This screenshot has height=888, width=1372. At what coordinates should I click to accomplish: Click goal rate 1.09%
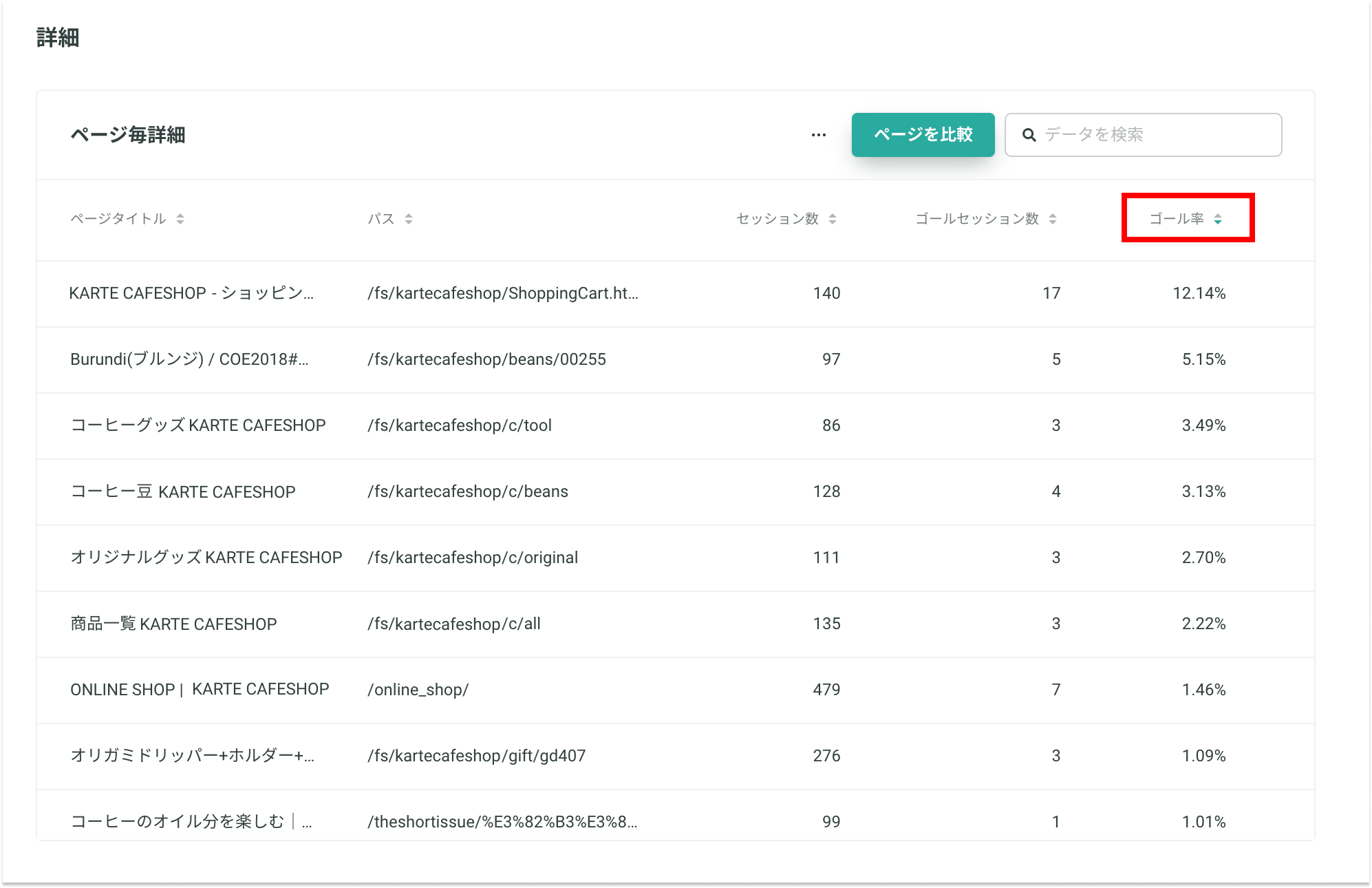tap(1204, 756)
